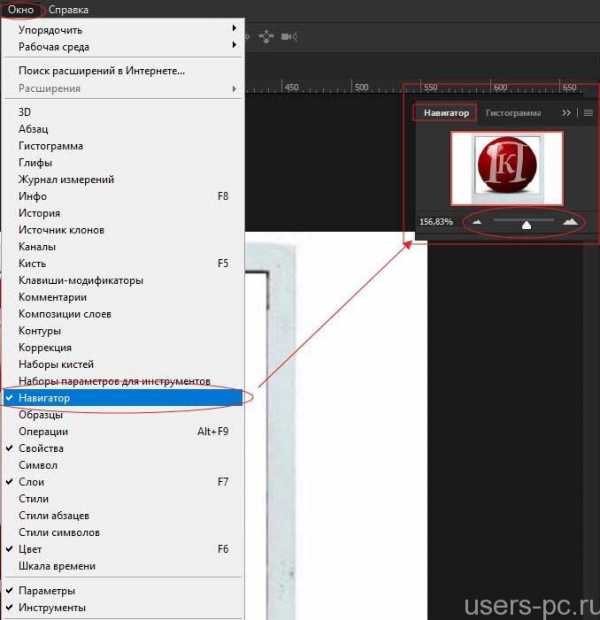Viewport: 600px width, 620px height.
Task: Open the Символ panel
Action: (x=123, y=465)
